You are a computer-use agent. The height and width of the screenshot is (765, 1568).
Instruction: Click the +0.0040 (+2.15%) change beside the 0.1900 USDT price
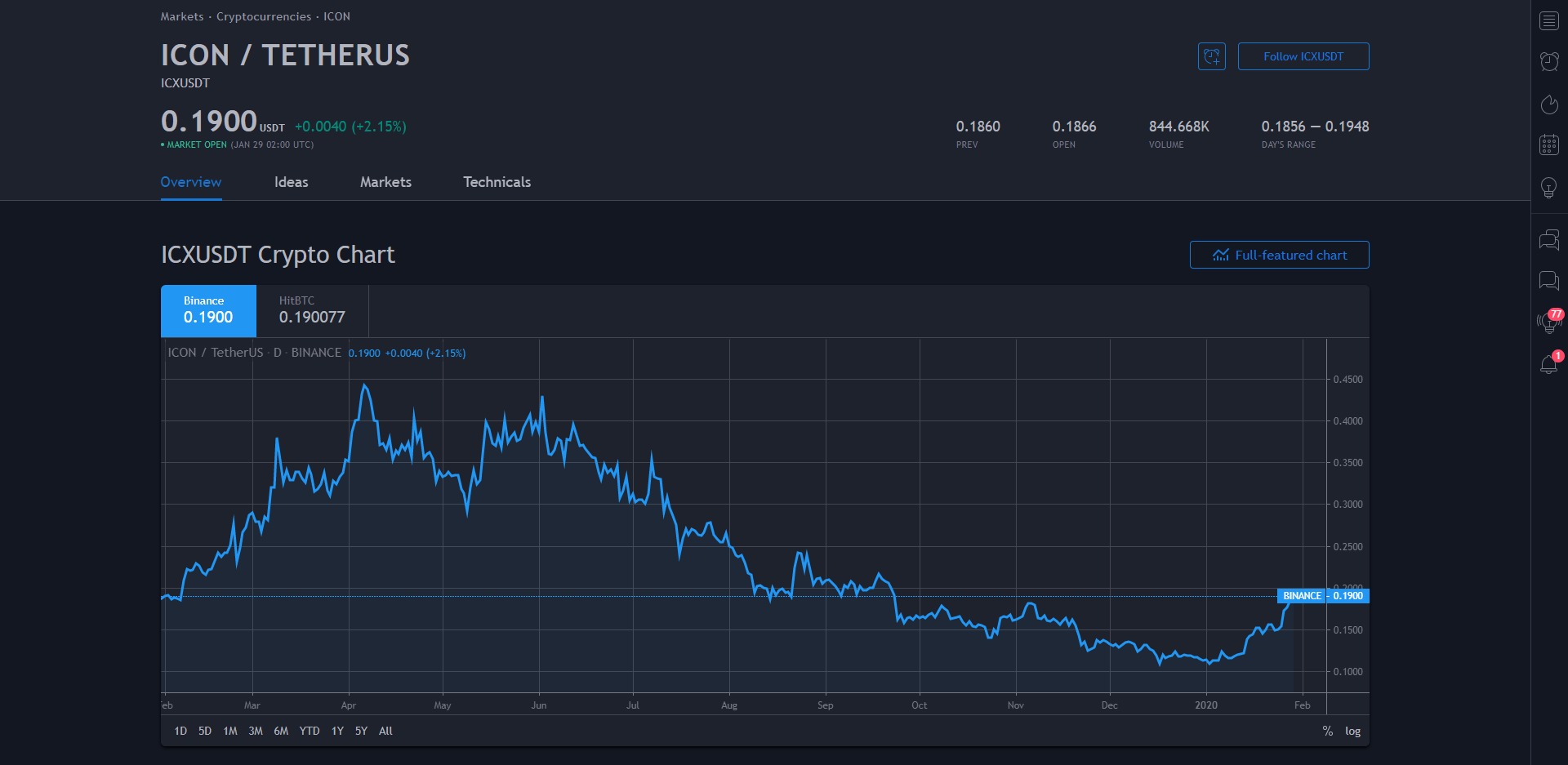(350, 127)
